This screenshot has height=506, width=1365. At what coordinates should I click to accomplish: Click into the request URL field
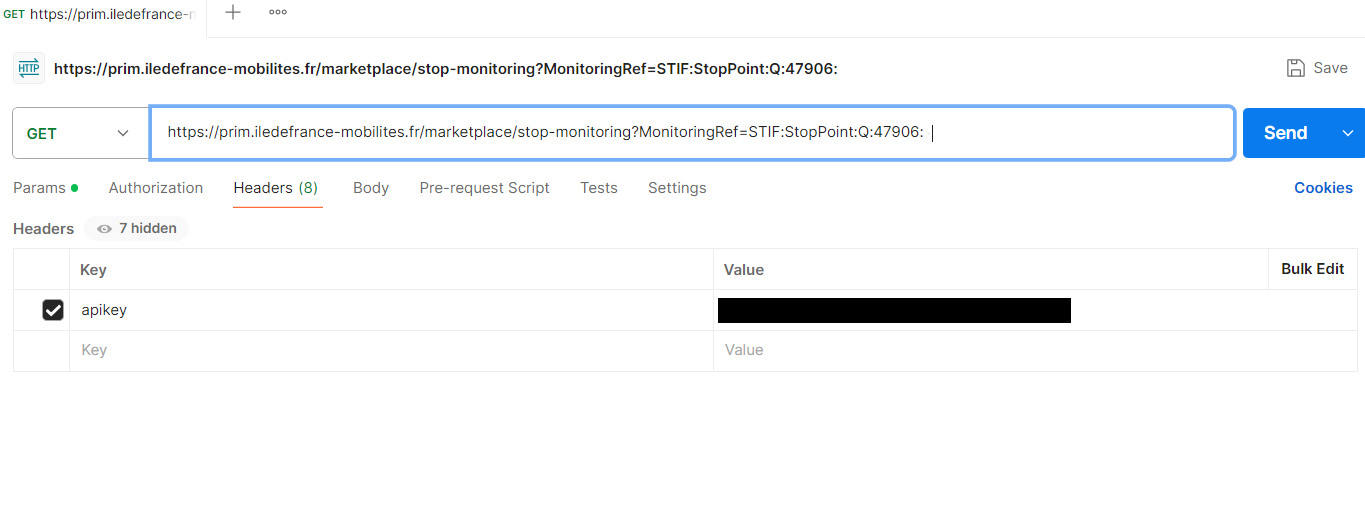pyautogui.click(x=692, y=133)
